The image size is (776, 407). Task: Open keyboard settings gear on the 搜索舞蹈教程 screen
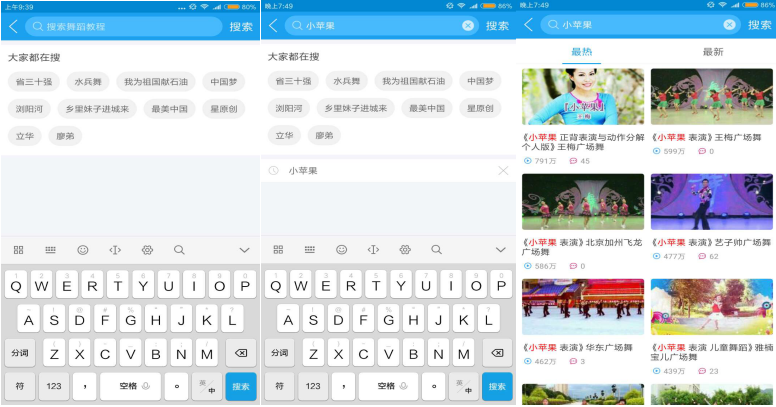pos(147,250)
